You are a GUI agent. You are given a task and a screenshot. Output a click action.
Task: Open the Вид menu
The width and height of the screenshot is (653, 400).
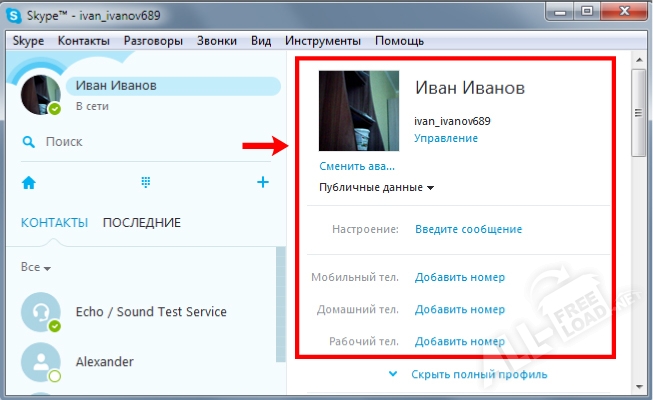[x=261, y=41]
